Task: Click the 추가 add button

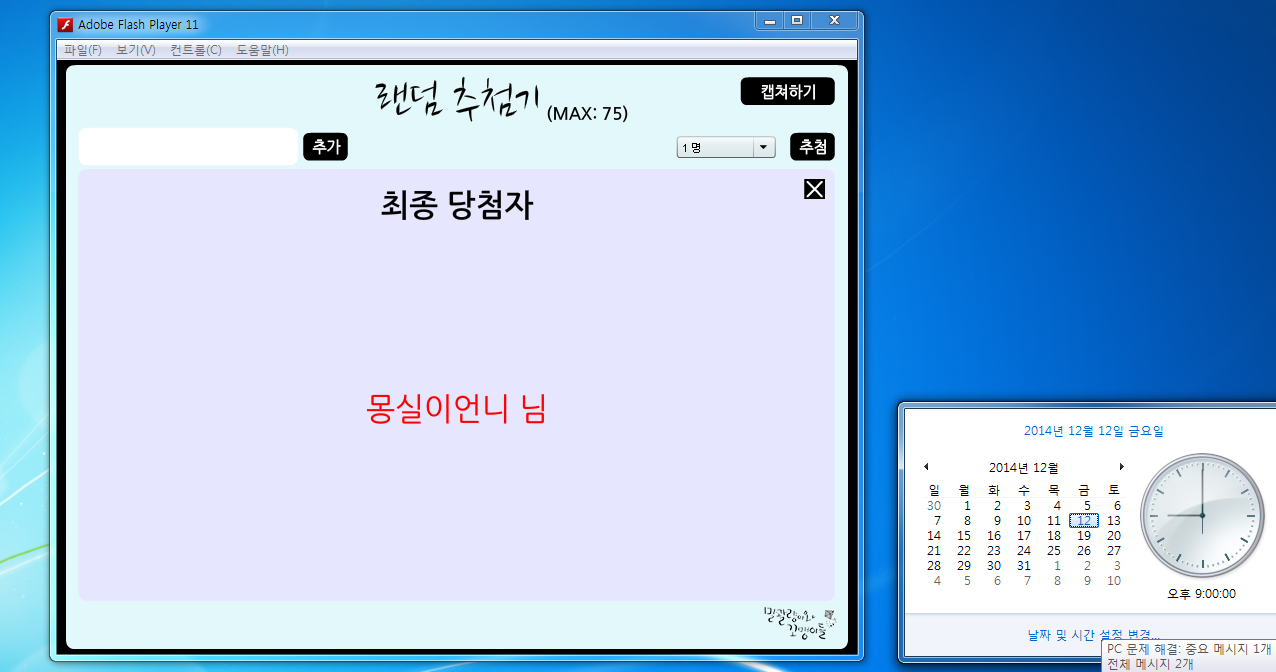Action: click(326, 147)
